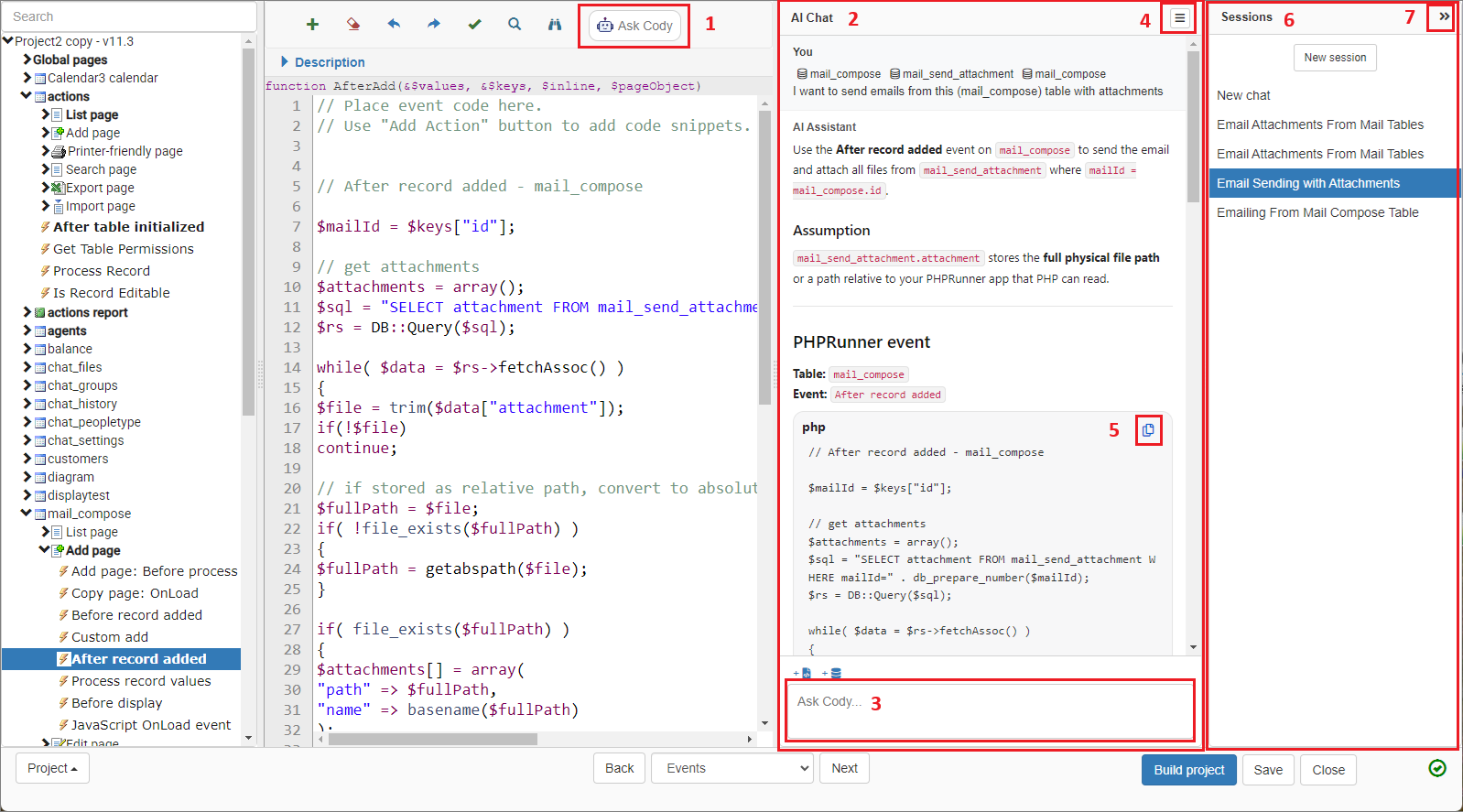Start a New session in the Sessions panel

[x=1335, y=58]
